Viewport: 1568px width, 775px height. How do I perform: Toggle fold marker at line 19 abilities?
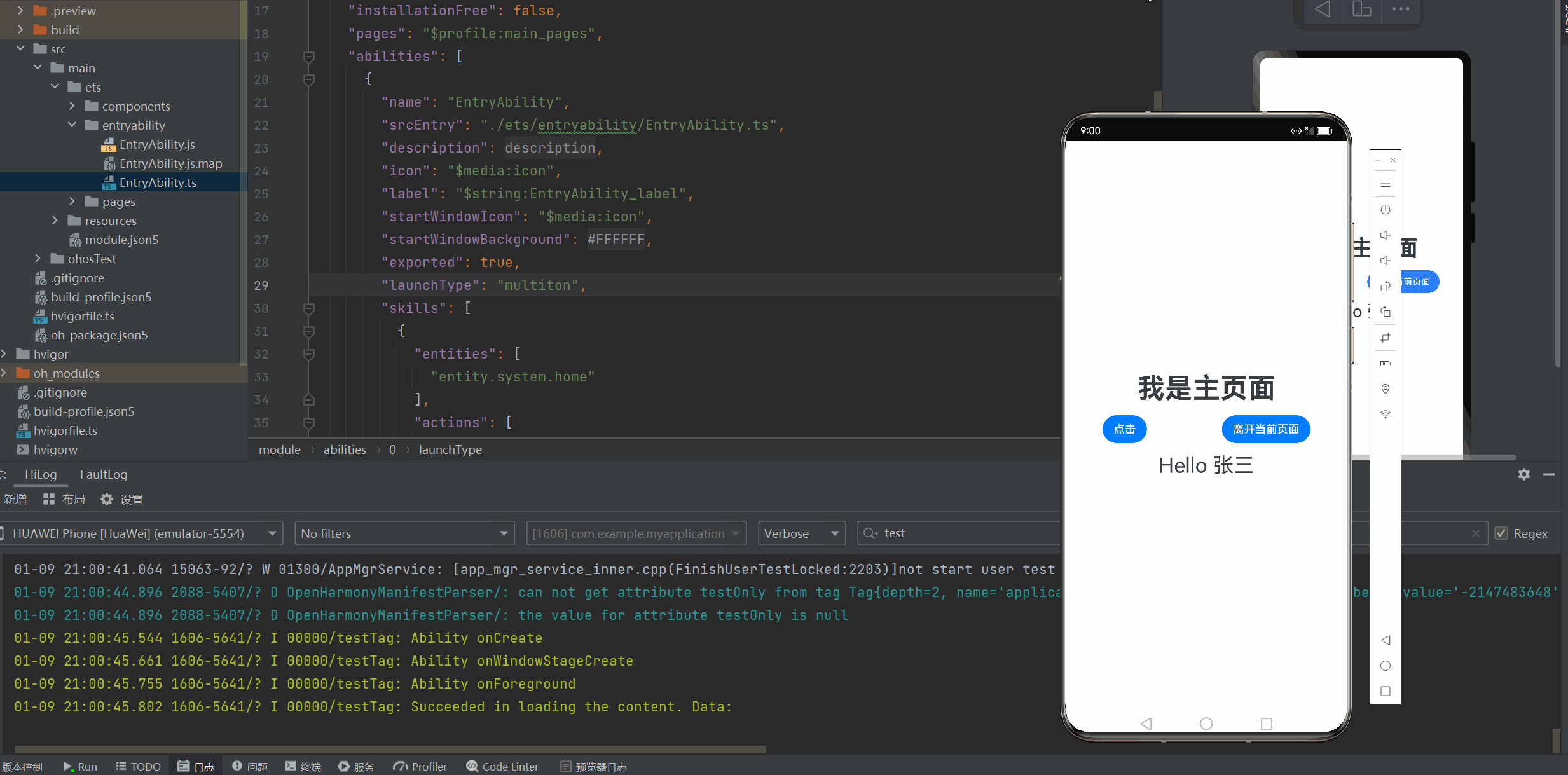tap(309, 57)
